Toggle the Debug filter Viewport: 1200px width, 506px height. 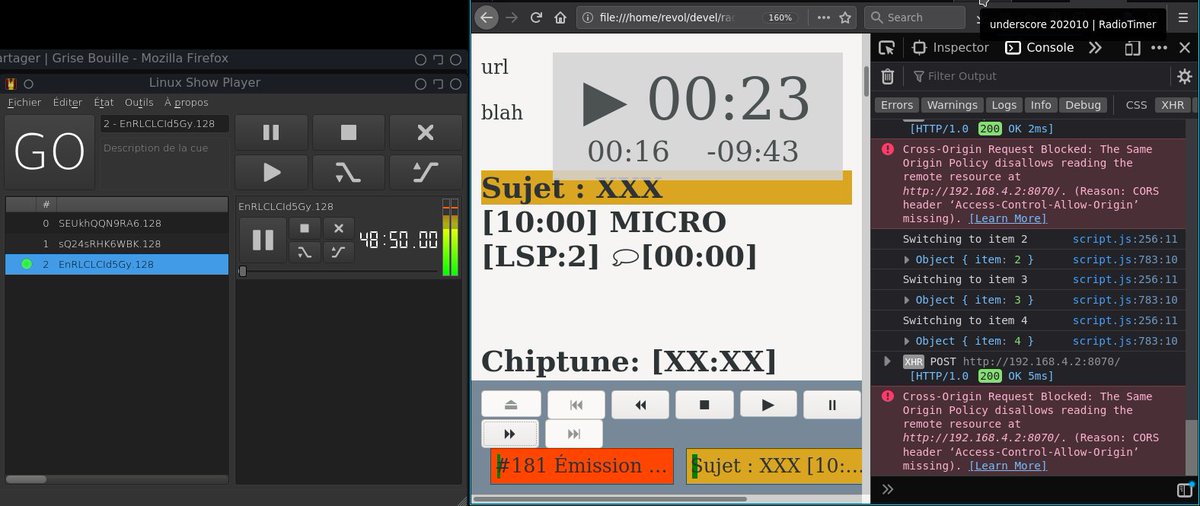[1082, 105]
